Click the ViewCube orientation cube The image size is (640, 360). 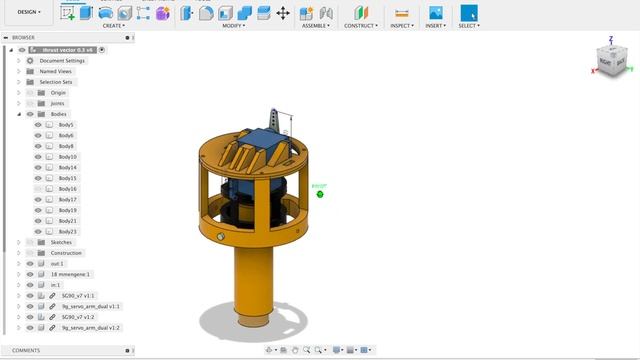(612, 61)
